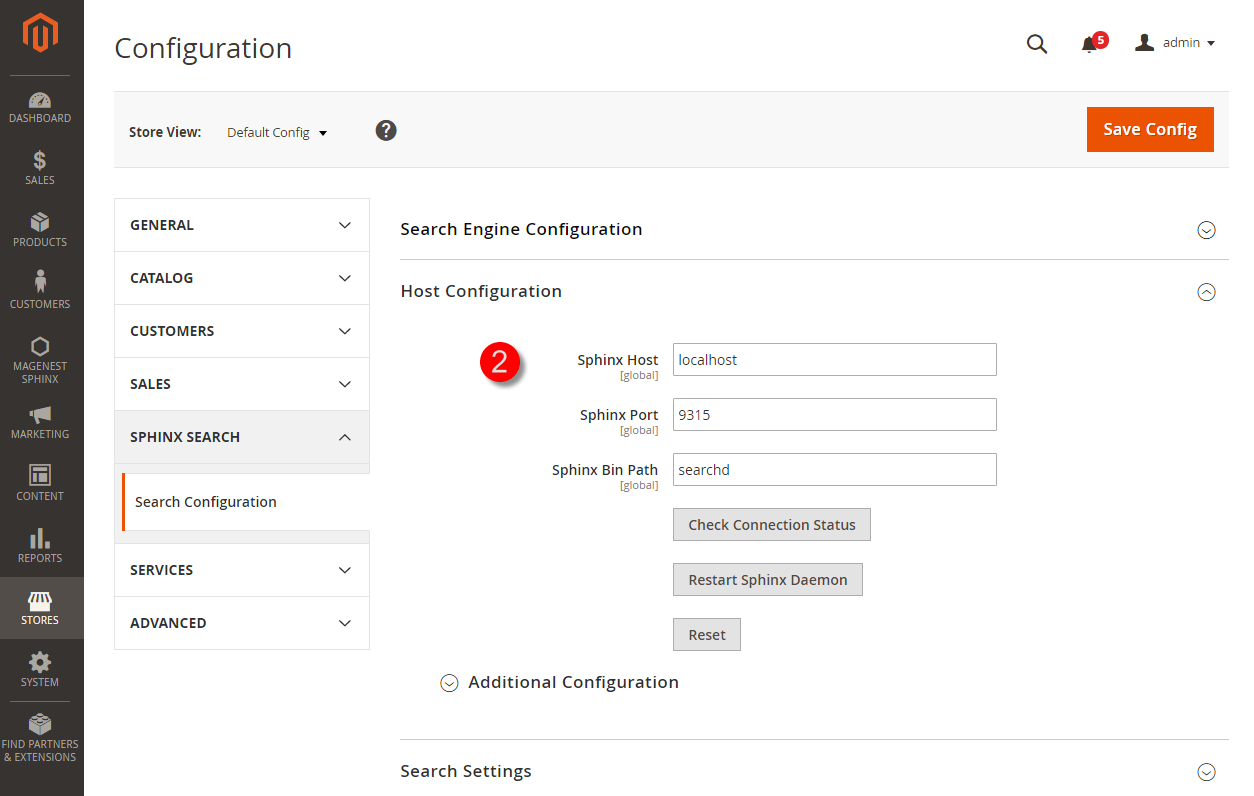Screen dimensions: 1254x796
Task: Select the Sales sidebar icon
Action: (40, 169)
